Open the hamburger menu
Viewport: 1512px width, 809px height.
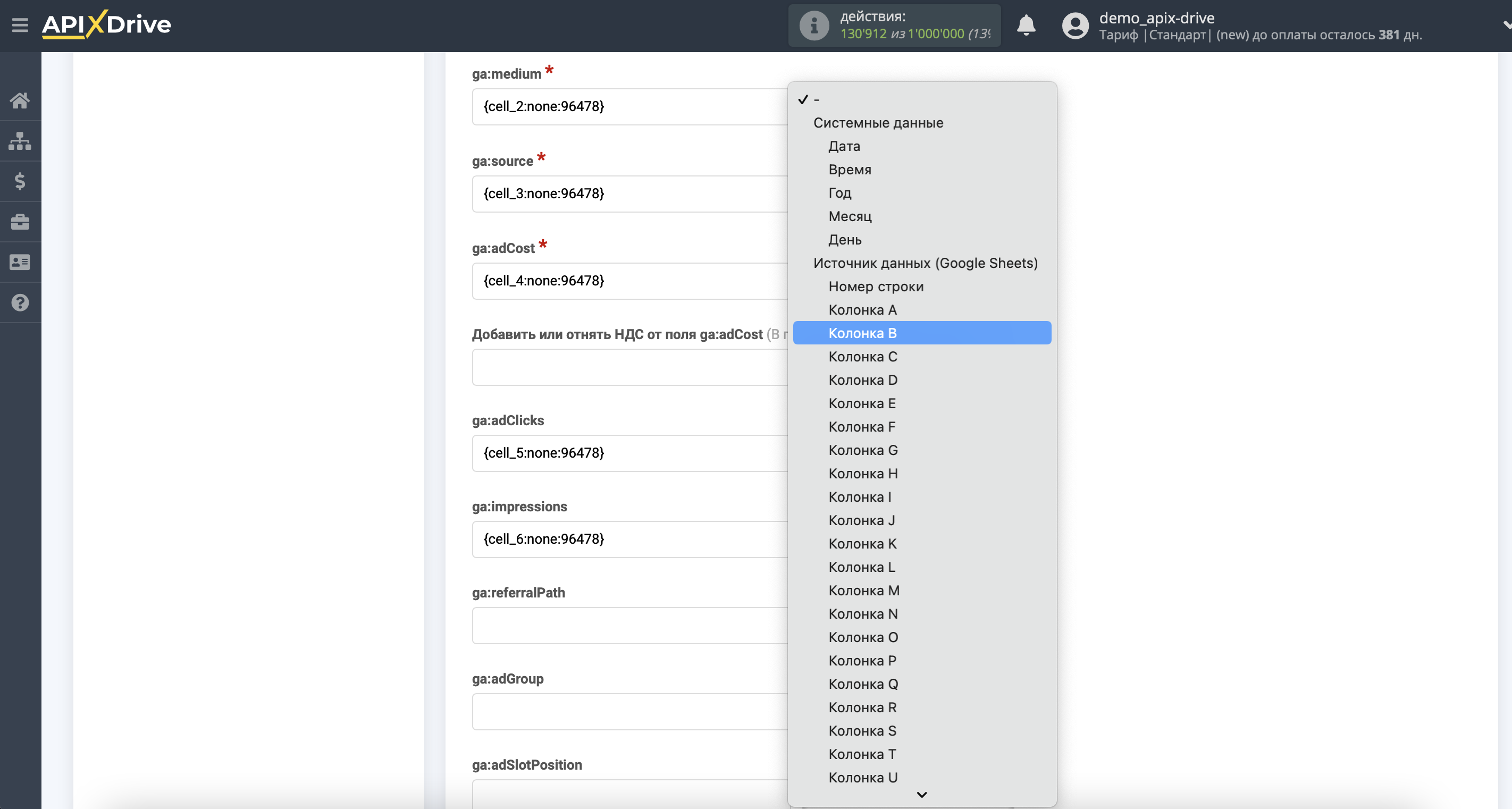[x=20, y=25]
